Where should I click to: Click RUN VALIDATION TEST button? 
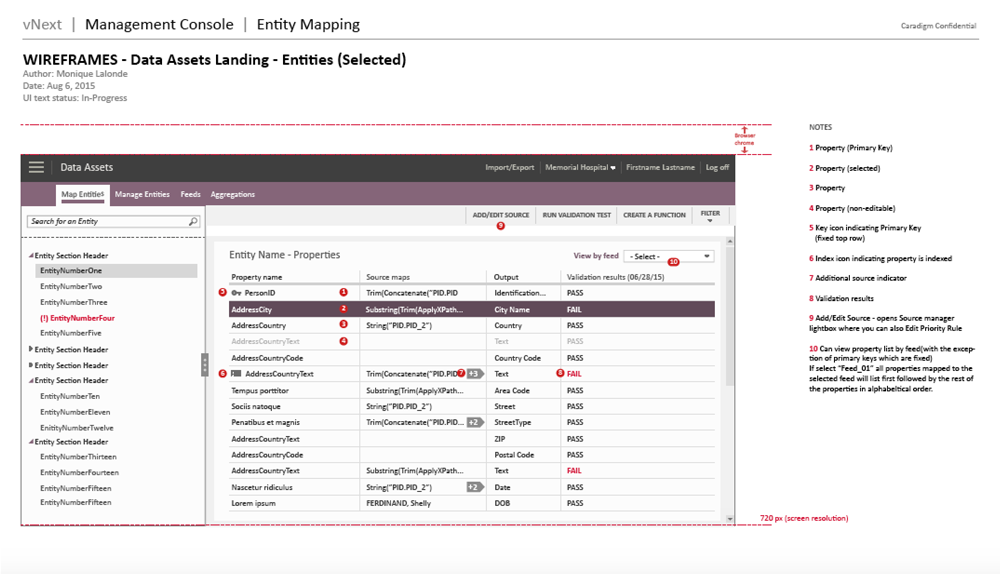point(576,215)
